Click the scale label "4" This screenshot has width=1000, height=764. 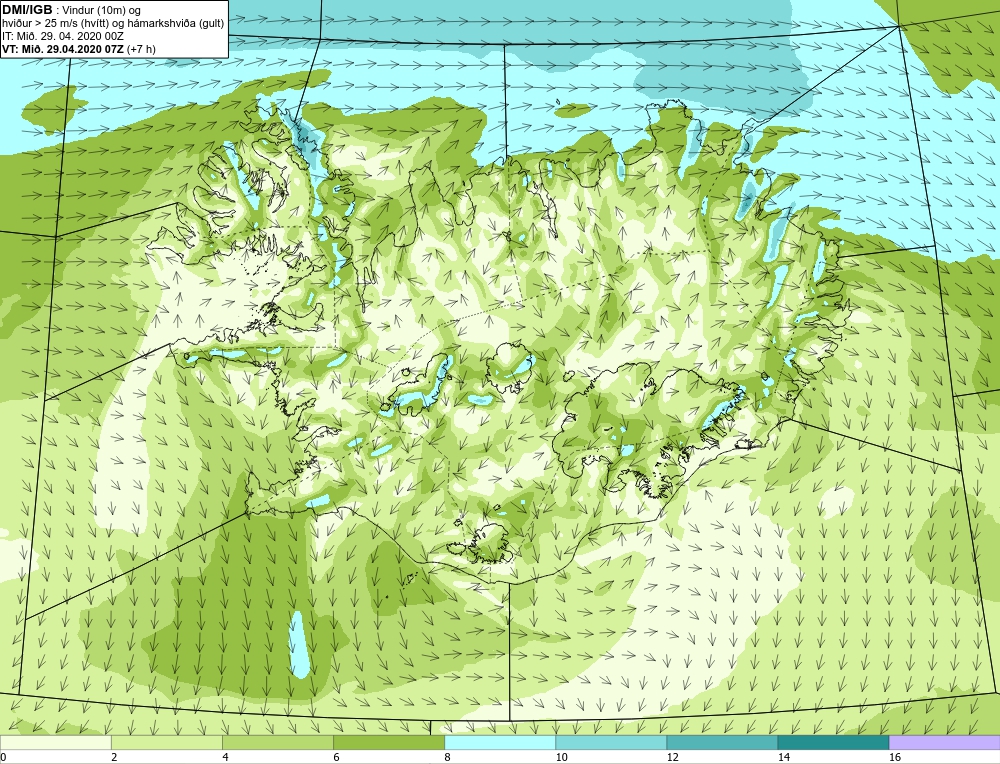(x=224, y=757)
